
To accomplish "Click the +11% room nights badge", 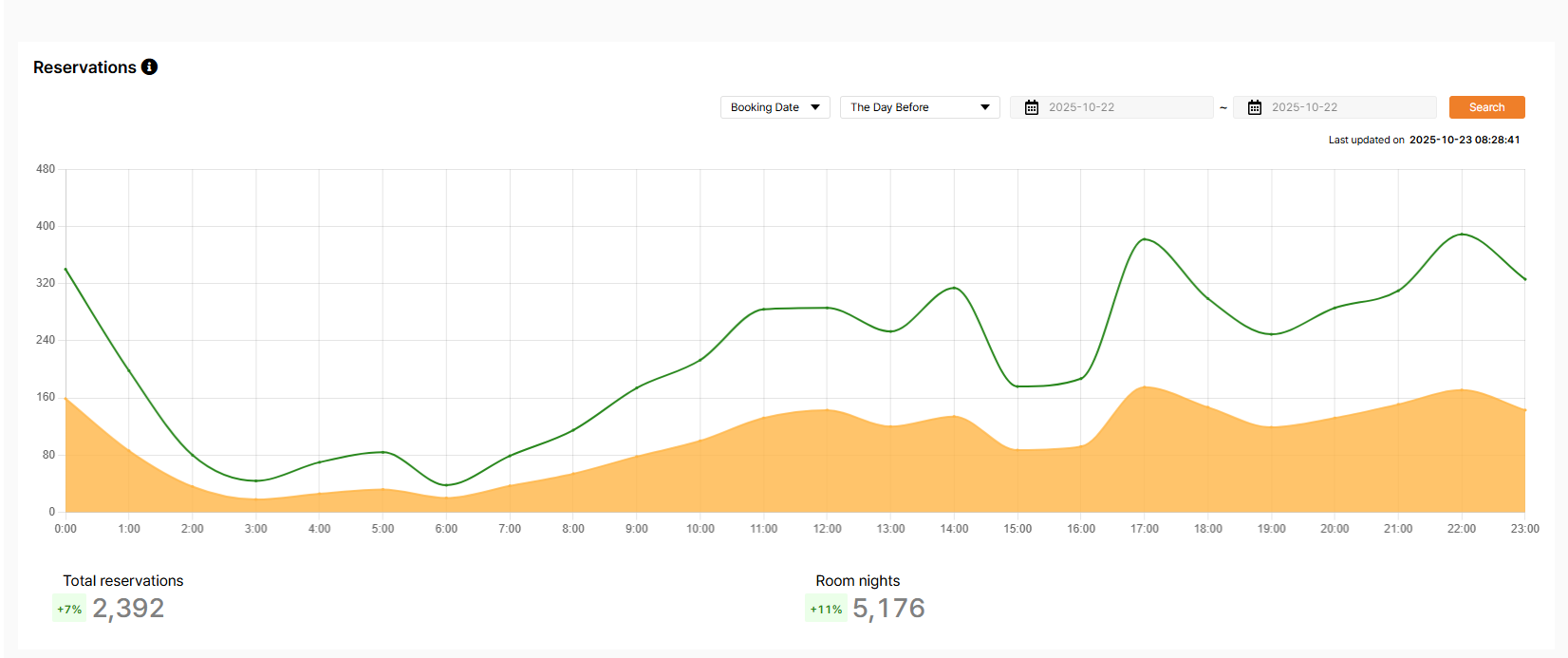I will [826, 610].
